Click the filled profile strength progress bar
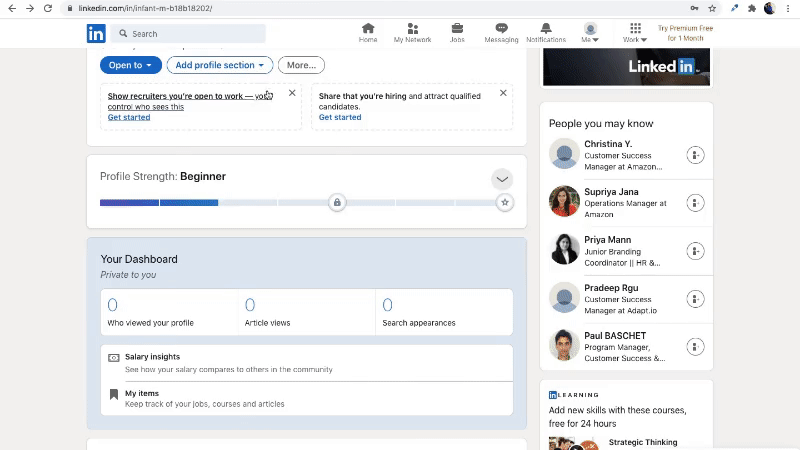The height and width of the screenshot is (450, 800). (x=159, y=203)
